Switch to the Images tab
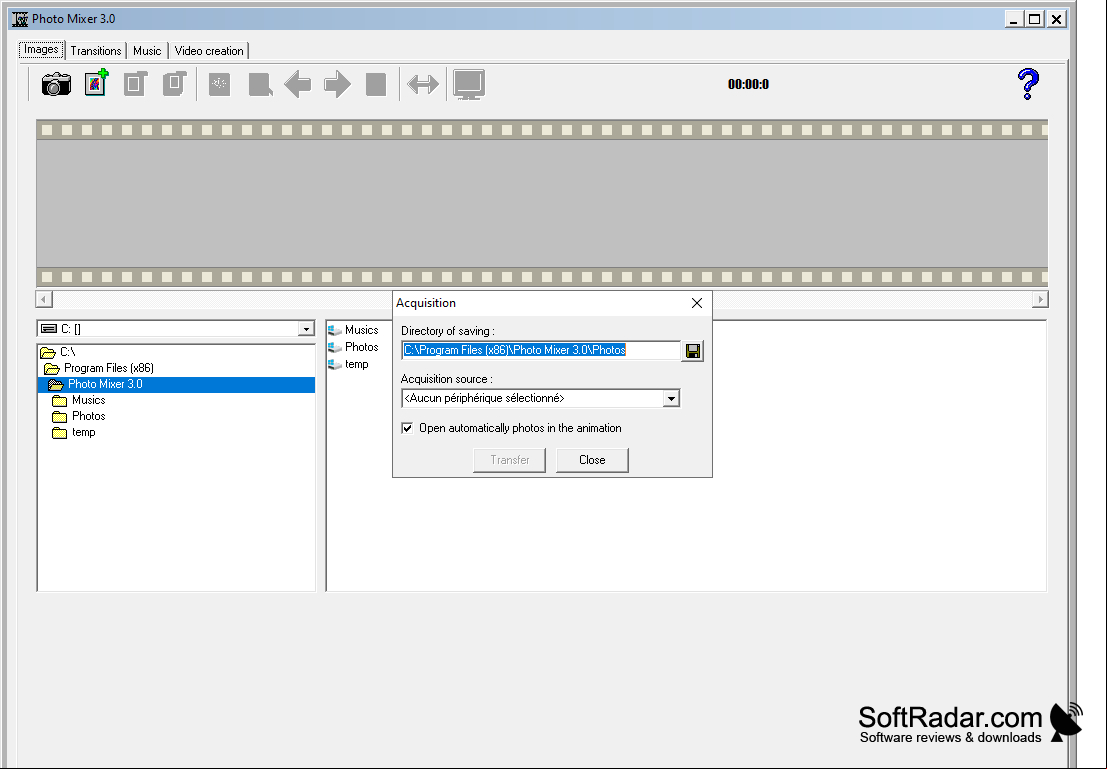 (41, 49)
